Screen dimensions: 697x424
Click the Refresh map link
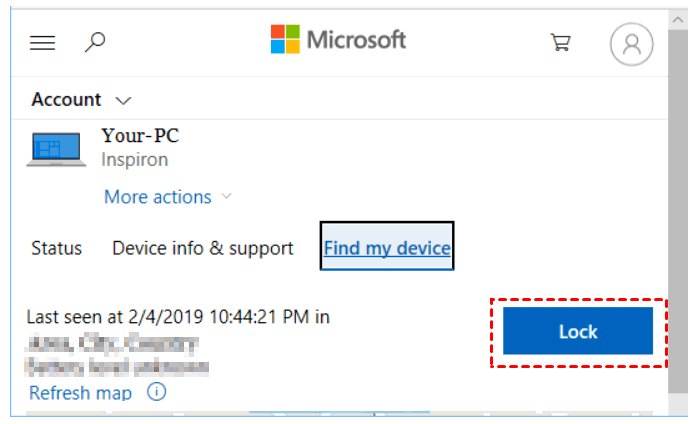point(80,393)
